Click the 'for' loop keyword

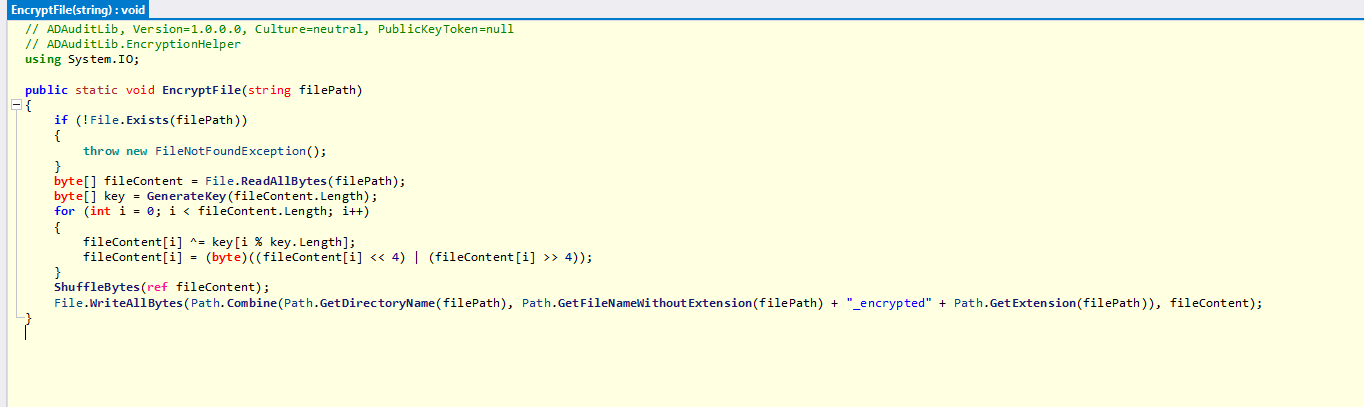pos(64,211)
